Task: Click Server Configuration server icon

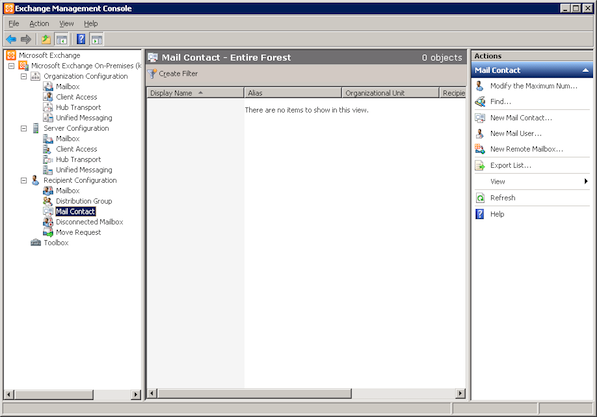Action: (35, 128)
